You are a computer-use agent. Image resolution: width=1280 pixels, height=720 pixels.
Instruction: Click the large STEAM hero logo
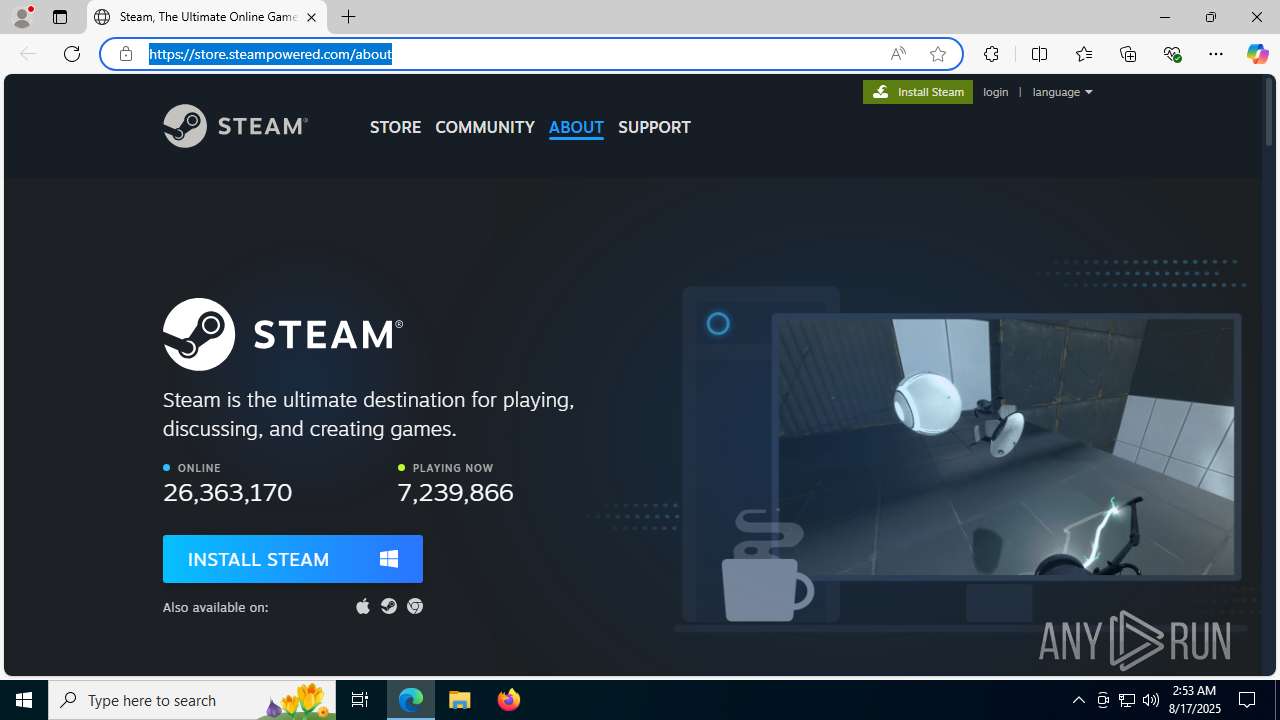point(283,334)
